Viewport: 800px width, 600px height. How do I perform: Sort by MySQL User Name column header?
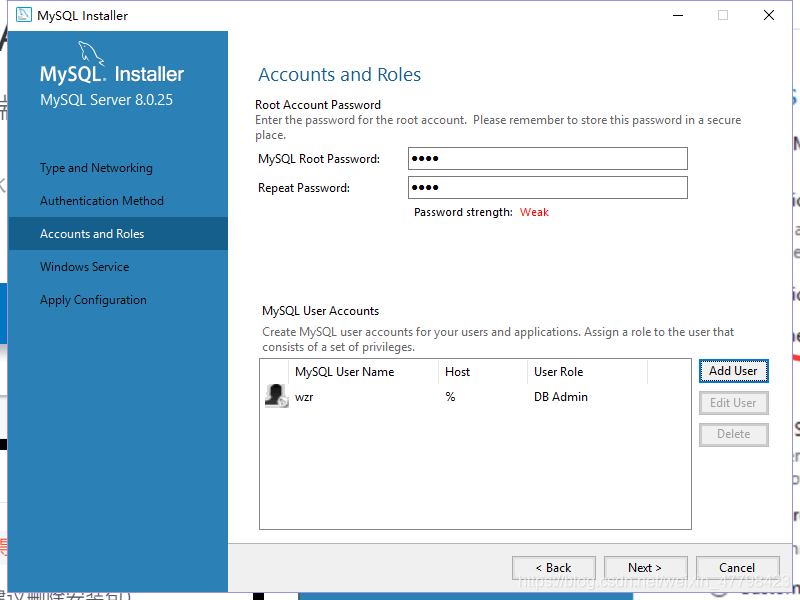[364, 372]
